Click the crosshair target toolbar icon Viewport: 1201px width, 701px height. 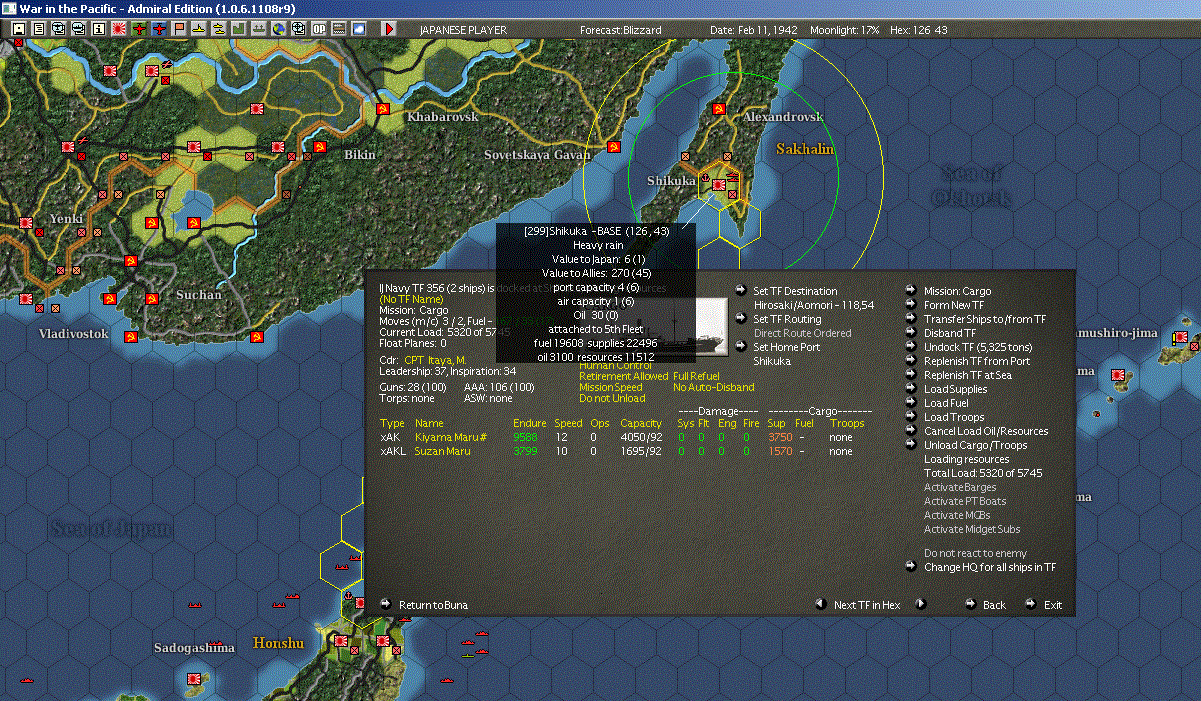tap(298, 30)
